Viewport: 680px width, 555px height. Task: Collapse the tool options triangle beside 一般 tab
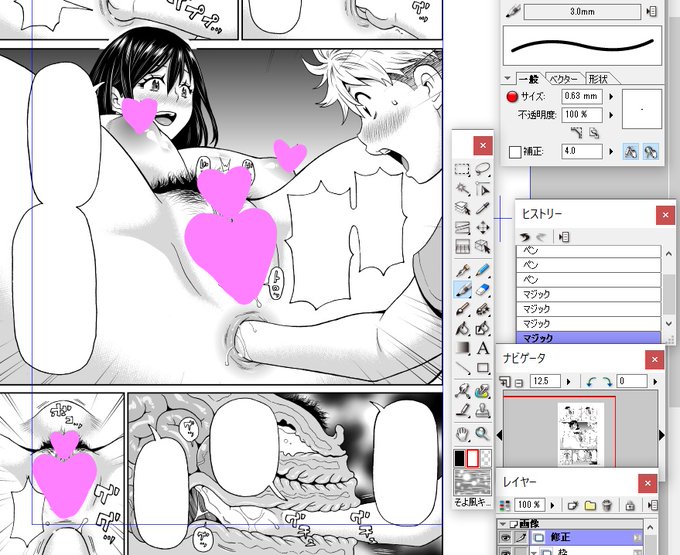click(507, 78)
